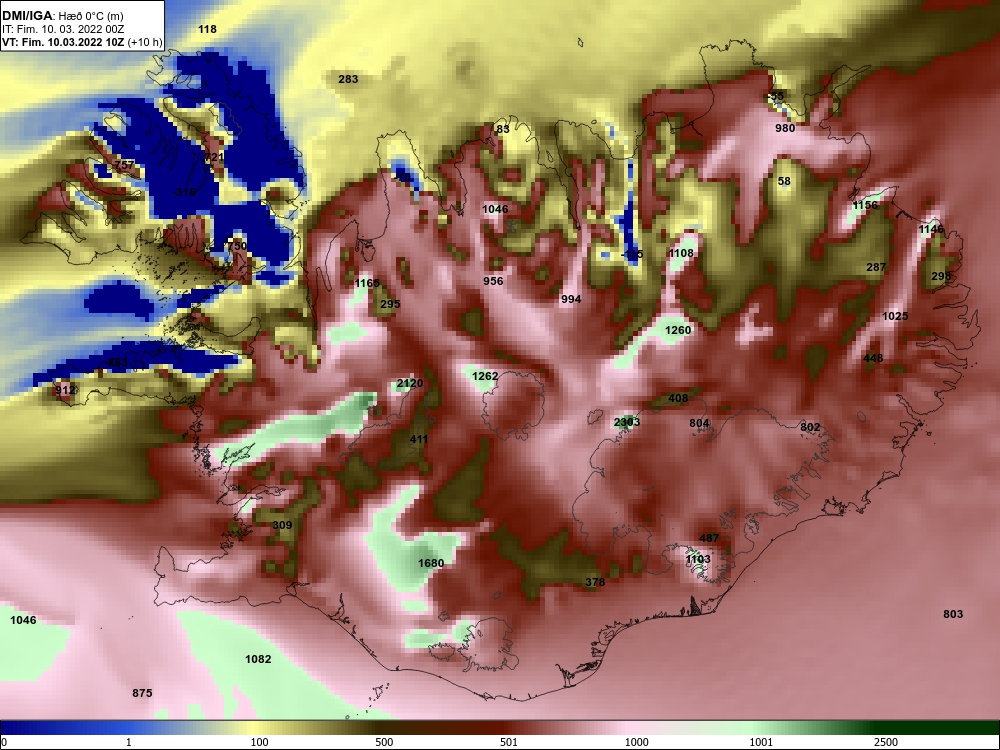Click the color scale label 1000

coord(636,742)
